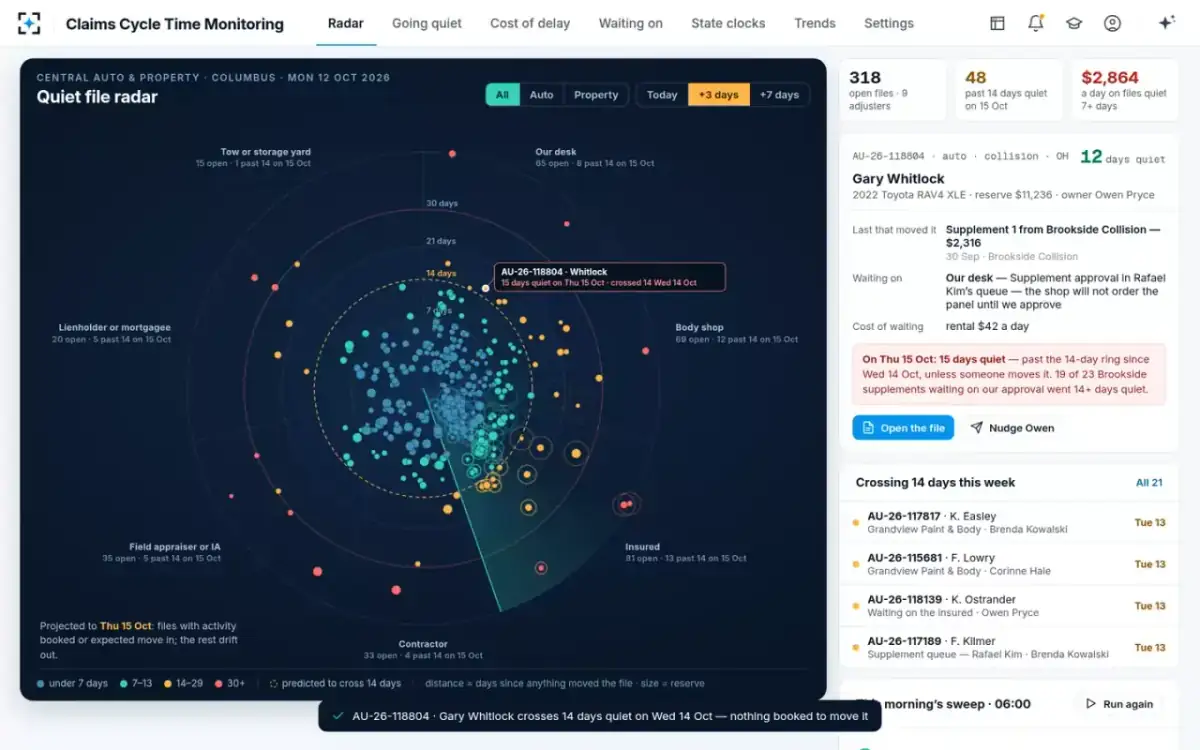Click checkmark icon in Whitlock toast
Viewport: 1200px width, 750px height.
point(338,716)
